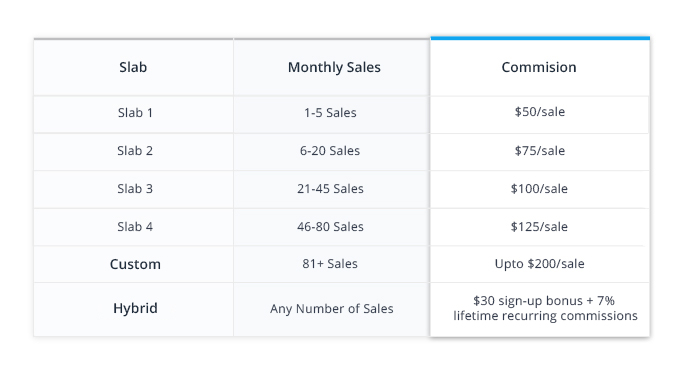Click the 1-5 Sales cell
Viewport: 680px width, 373px height.
click(330, 113)
